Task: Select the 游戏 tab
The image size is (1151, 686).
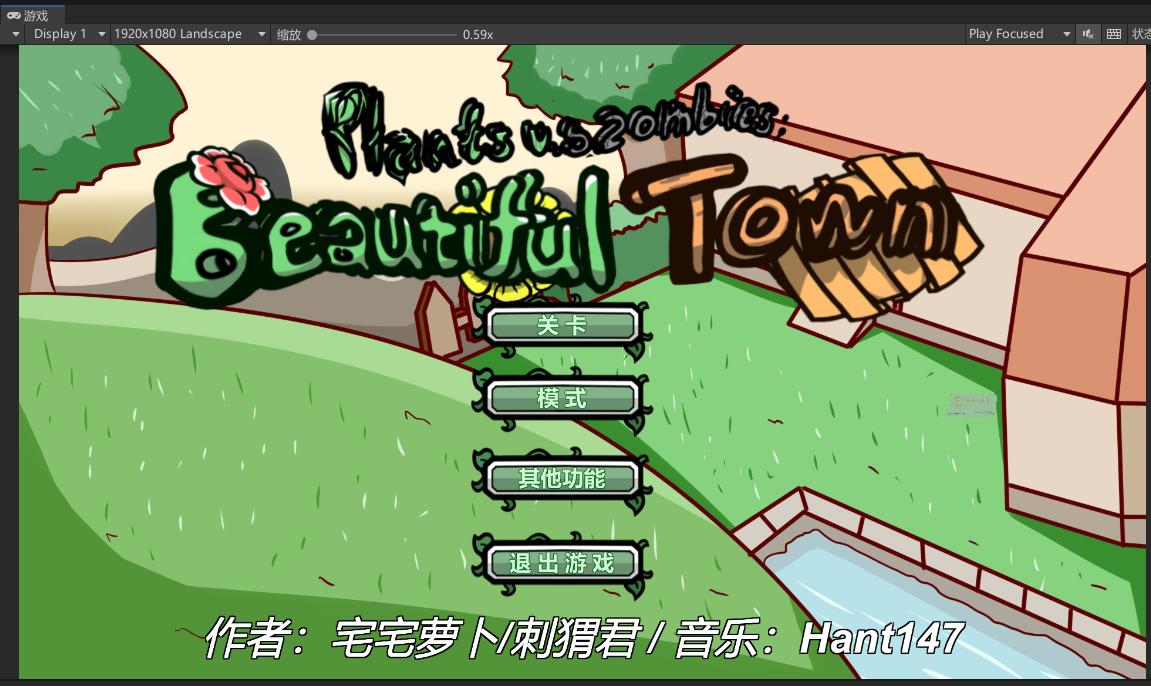Action: click(34, 15)
